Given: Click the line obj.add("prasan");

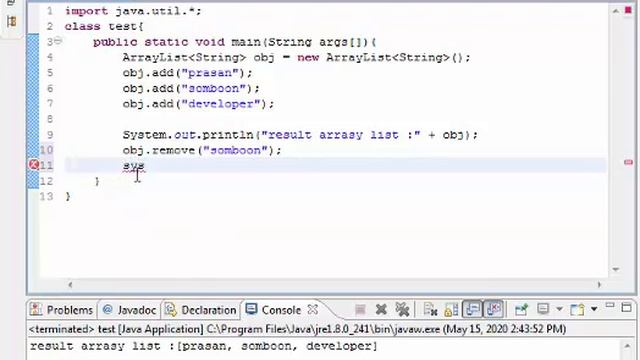Looking at the screenshot, I should [x=187, y=73].
